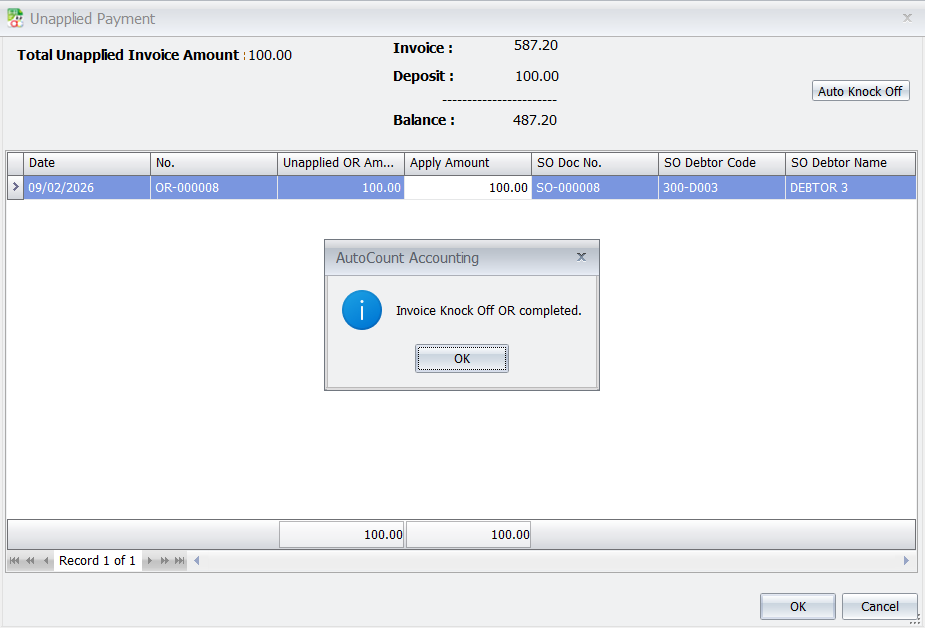The width and height of the screenshot is (925, 628).
Task: Jump to previous page of records
Action: [x=30, y=561]
